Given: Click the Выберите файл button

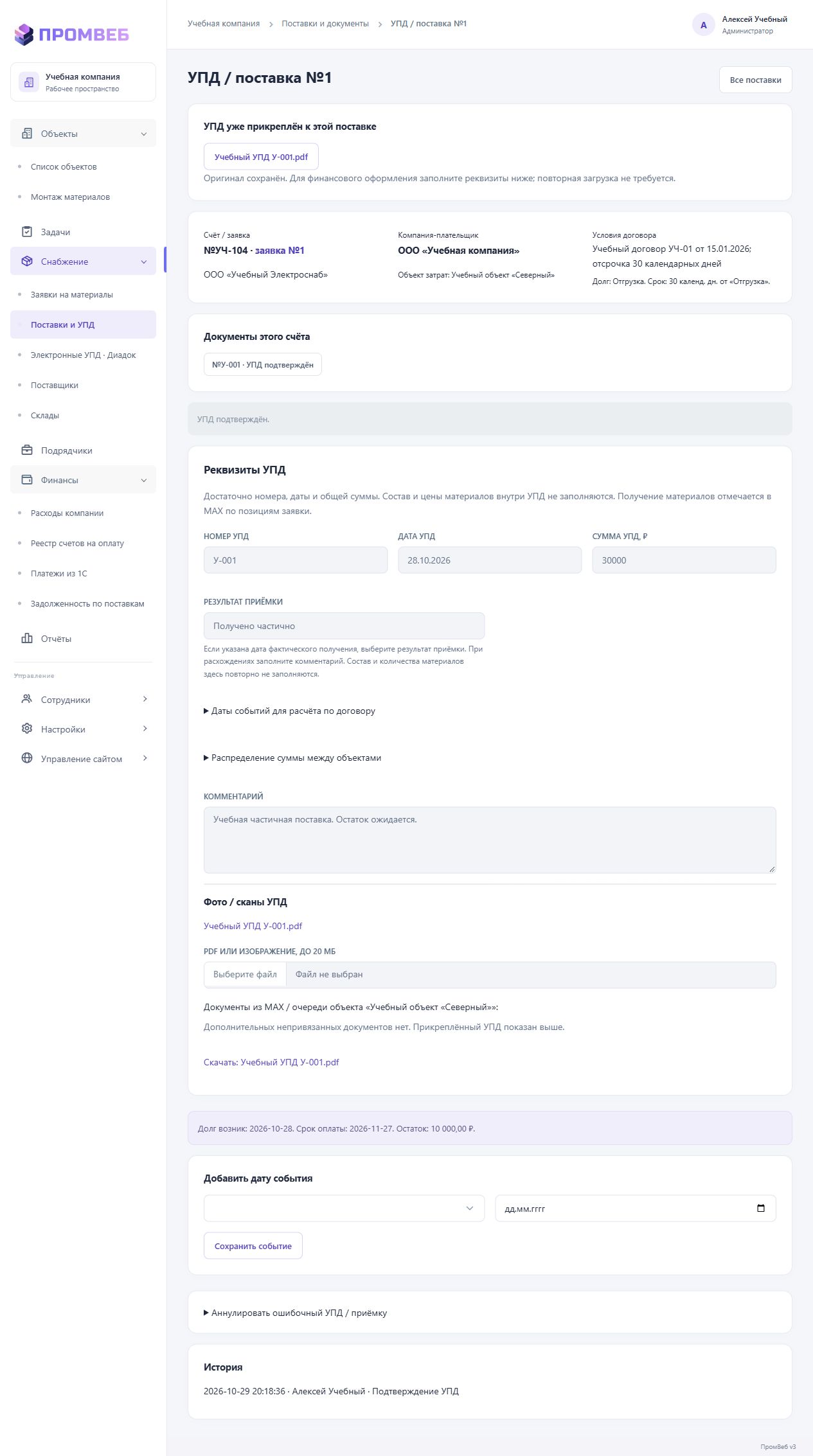Looking at the screenshot, I should [245, 975].
